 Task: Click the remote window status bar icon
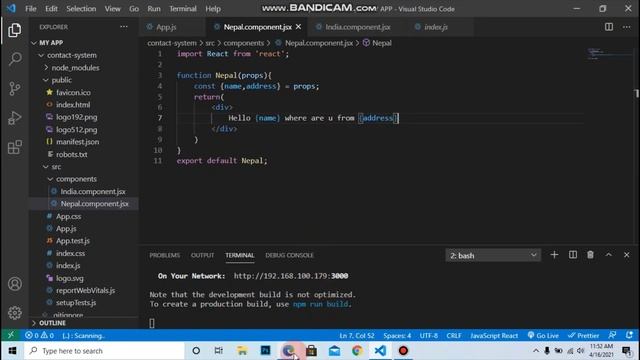(x=11, y=335)
